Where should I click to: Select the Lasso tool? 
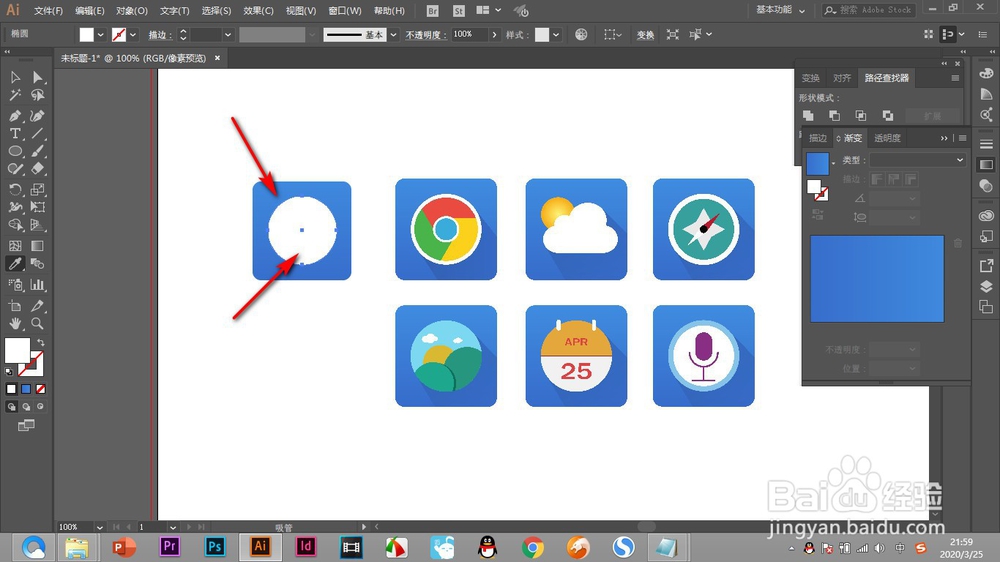coord(38,95)
